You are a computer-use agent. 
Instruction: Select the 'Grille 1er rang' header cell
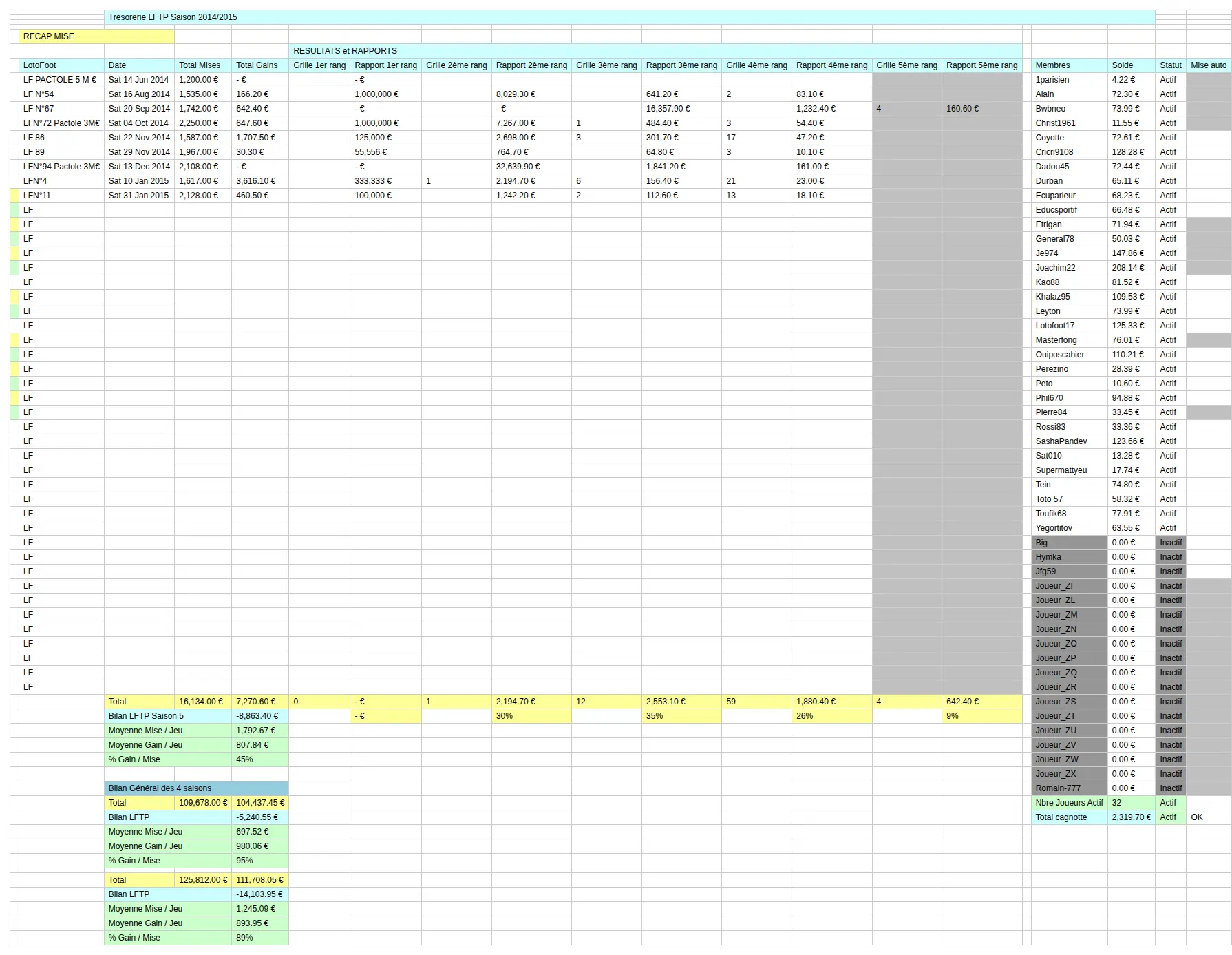(x=319, y=65)
